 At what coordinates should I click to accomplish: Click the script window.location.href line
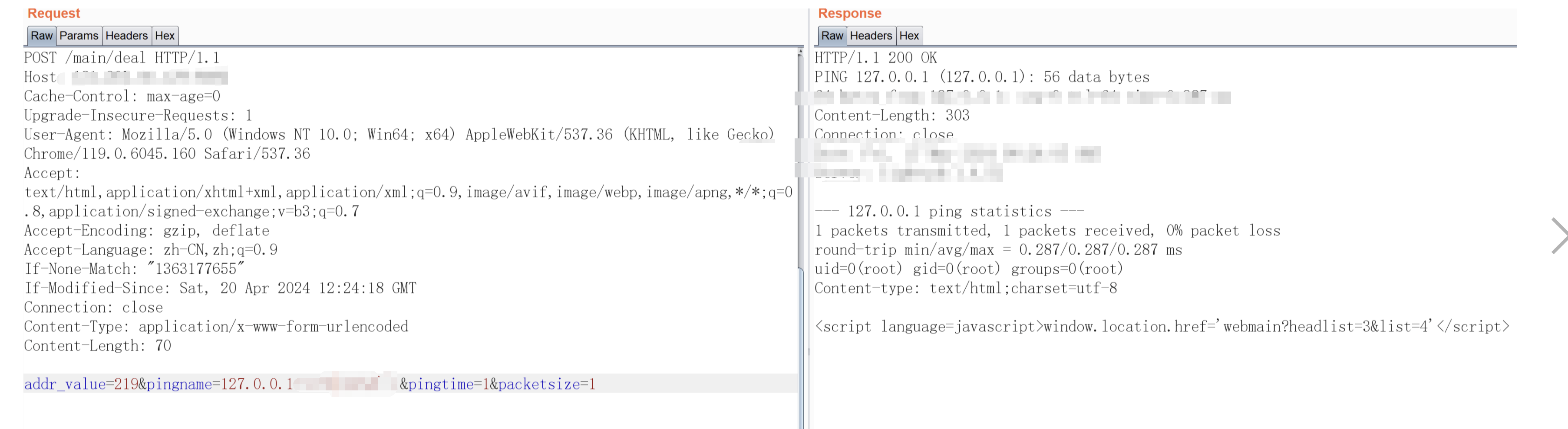pyautogui.click(x=1162, y=326)
